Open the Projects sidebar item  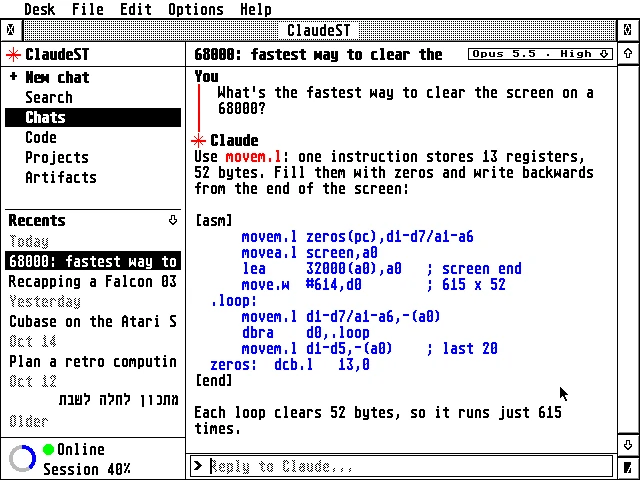pyautogui.click(x=57, y=157)
